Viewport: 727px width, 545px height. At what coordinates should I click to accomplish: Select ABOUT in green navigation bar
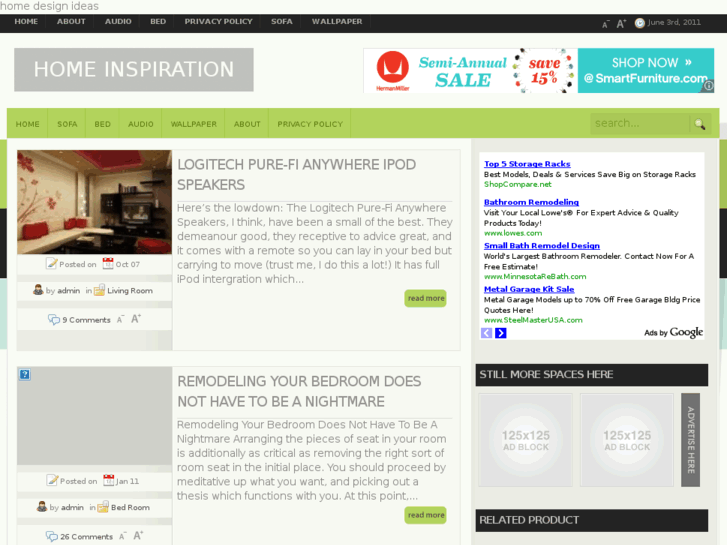click(x=247, y=124)
